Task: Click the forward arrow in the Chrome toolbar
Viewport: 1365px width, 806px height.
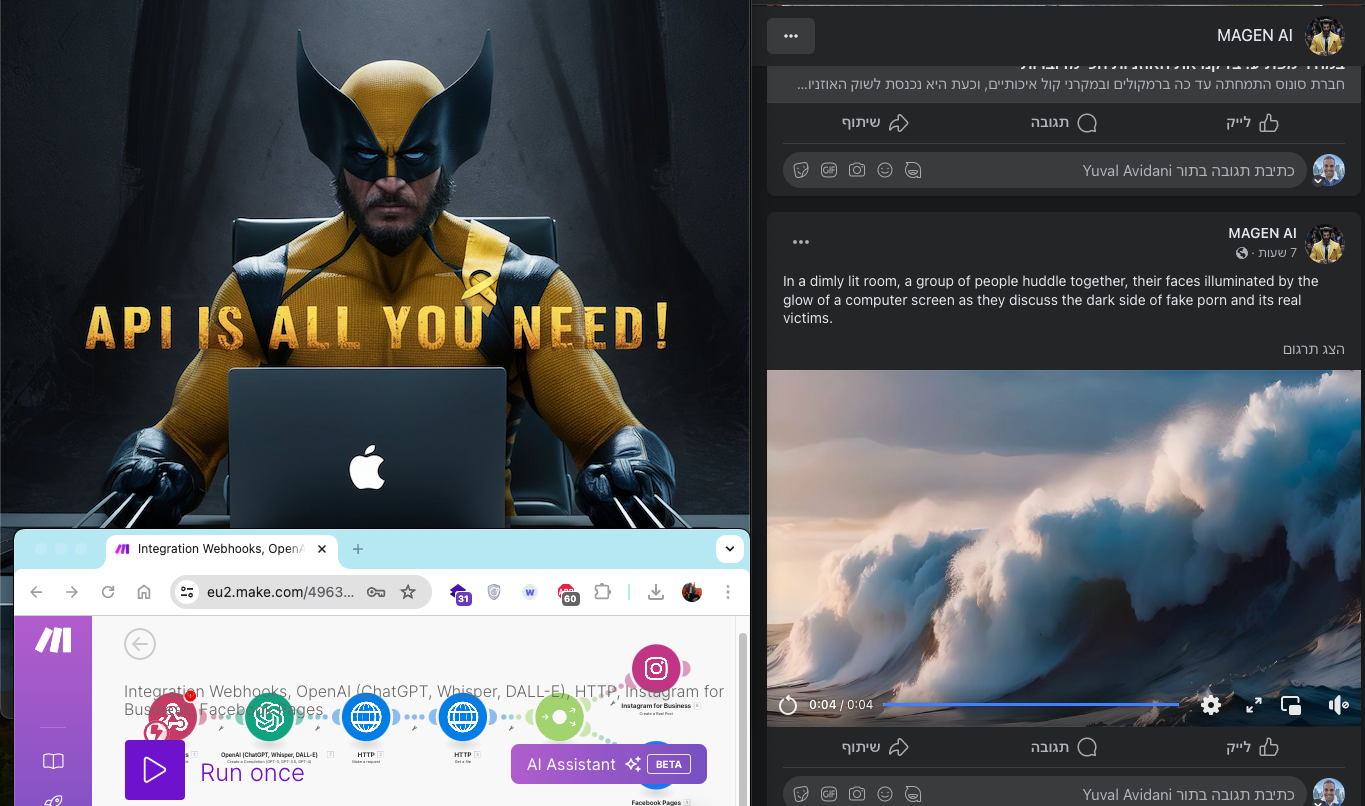Action: click(72, 592)
